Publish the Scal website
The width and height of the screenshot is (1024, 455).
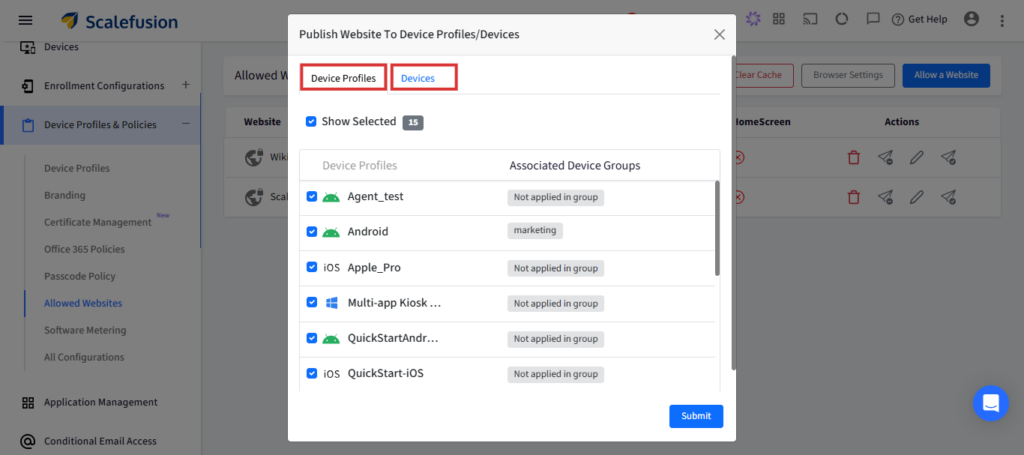[948, 196]
